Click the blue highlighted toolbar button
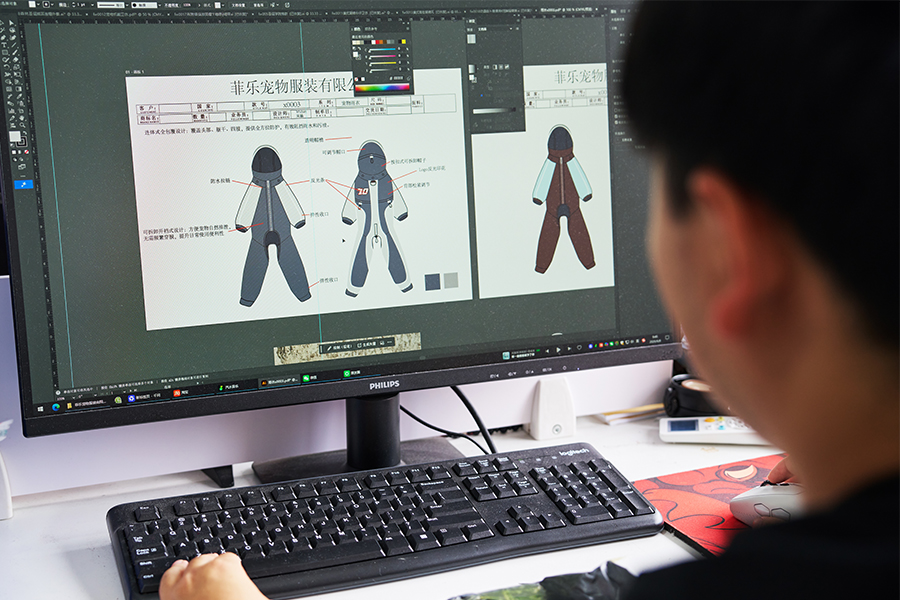Screen dimensions: 900x600 point(24,184)
